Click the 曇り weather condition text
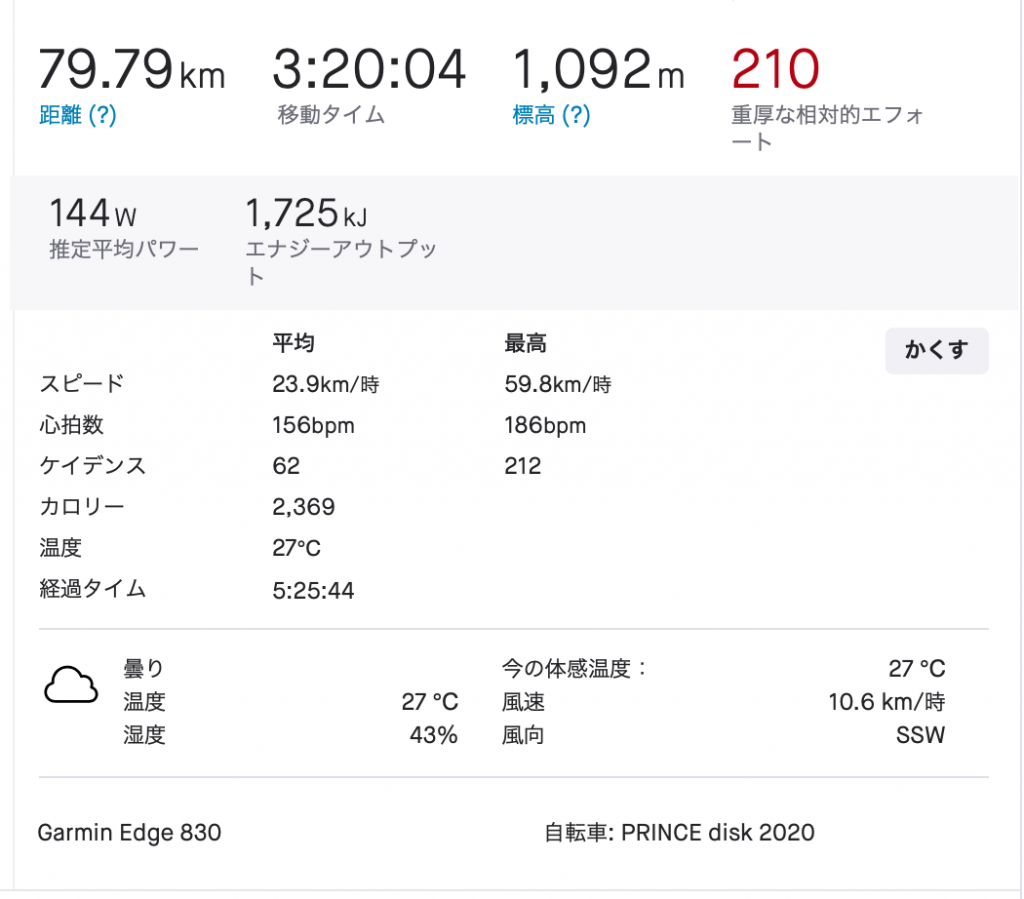Viewport: 1024px width, 899px height. pyautogui.click(x=143, y=669)
